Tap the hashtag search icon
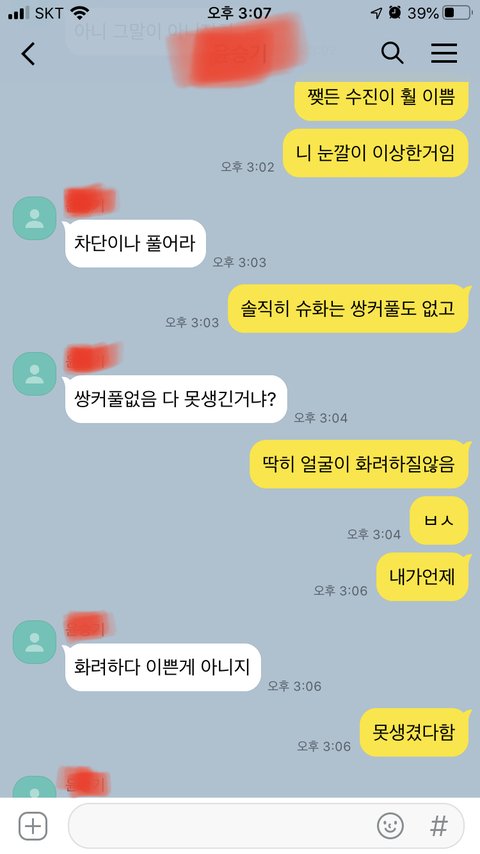Screen dimensions: 480x854 [x=439, y=826]
